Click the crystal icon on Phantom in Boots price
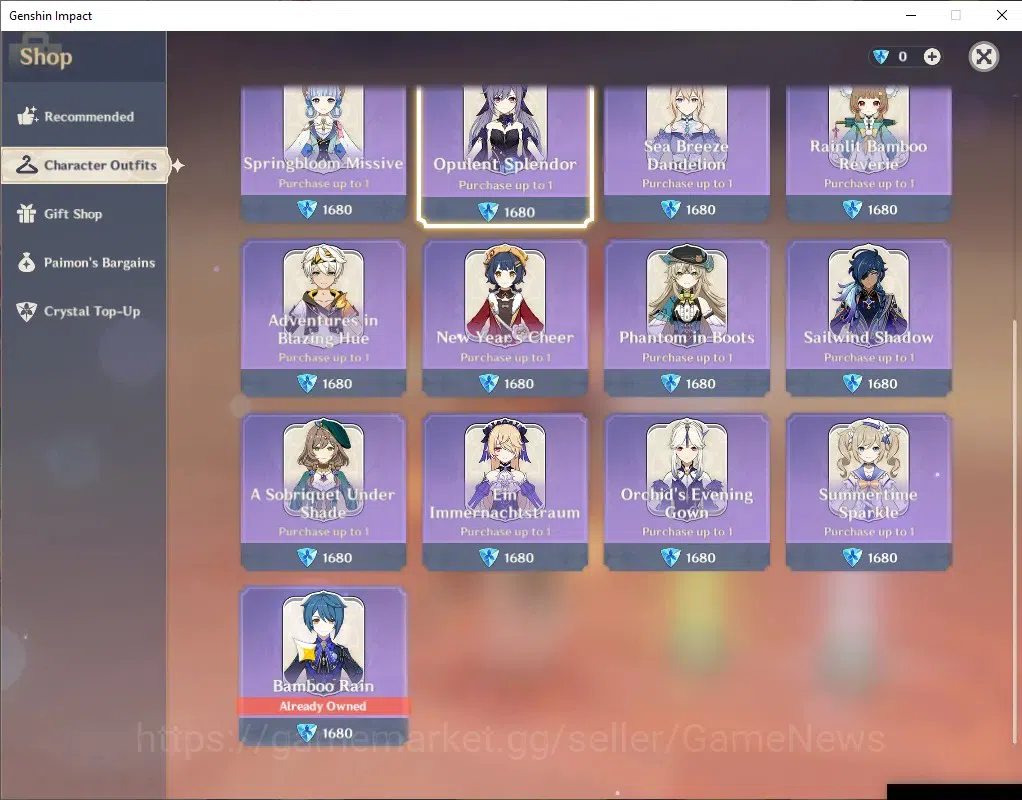1022x800 pixels. (x=670, y=383)
